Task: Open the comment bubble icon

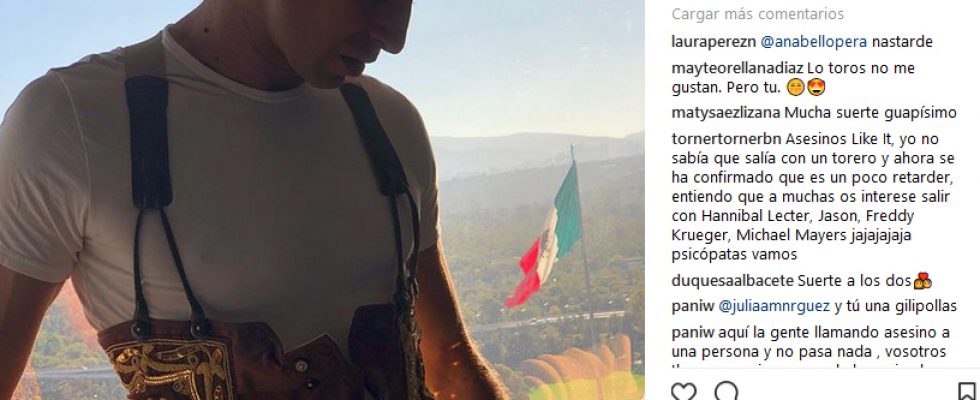Action: click(x=726, y=392)
